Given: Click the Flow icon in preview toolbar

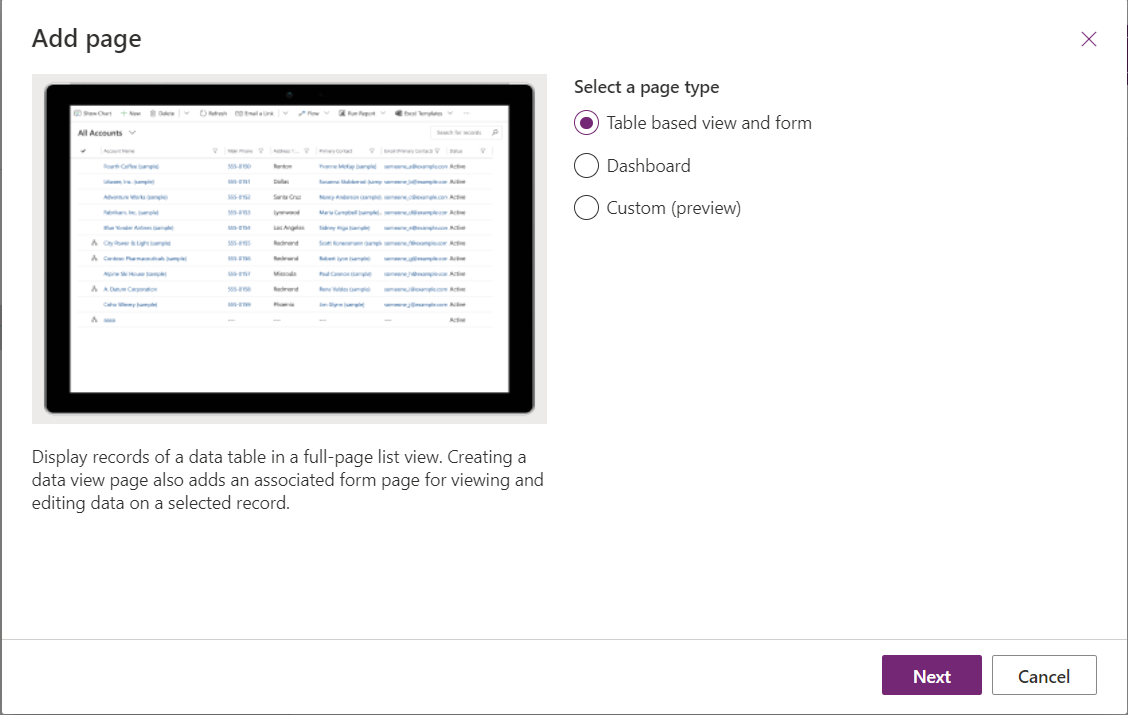Looking at the screenshot, I should (301, 114).
